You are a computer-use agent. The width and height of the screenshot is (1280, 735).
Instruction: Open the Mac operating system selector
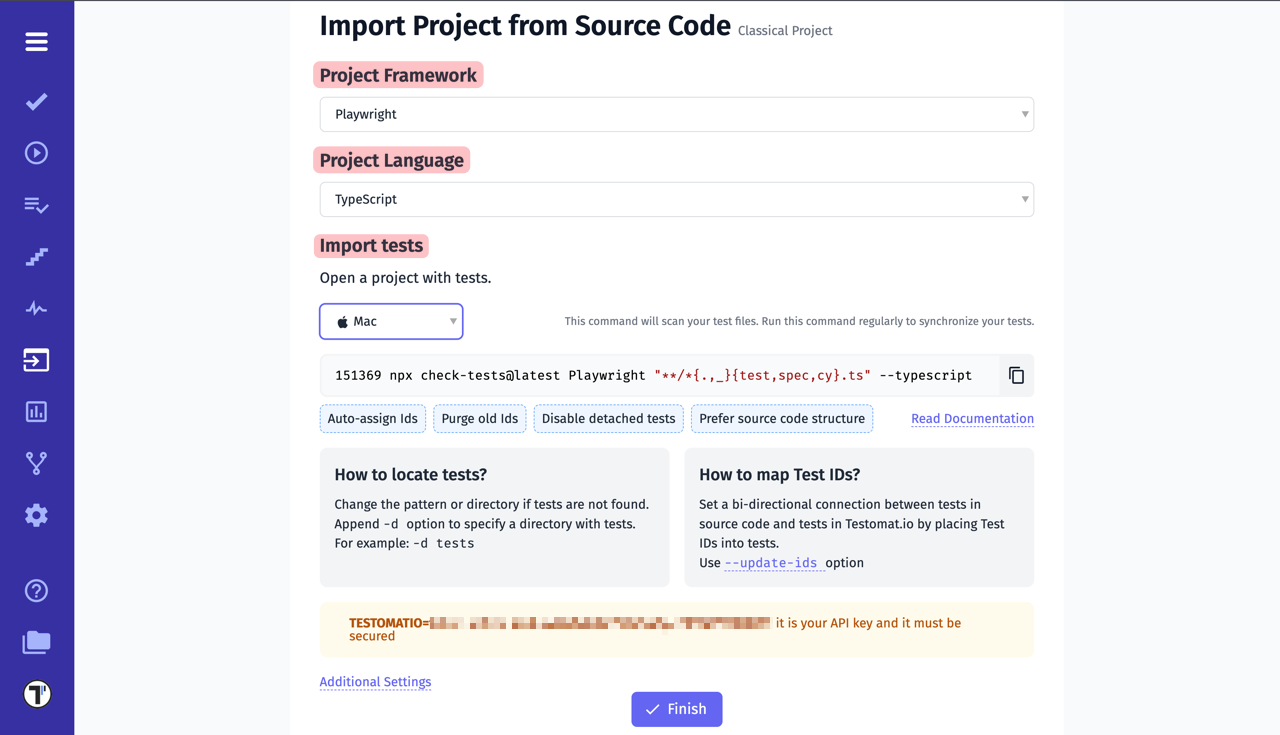pyautogui.click(x=391, y=321)
